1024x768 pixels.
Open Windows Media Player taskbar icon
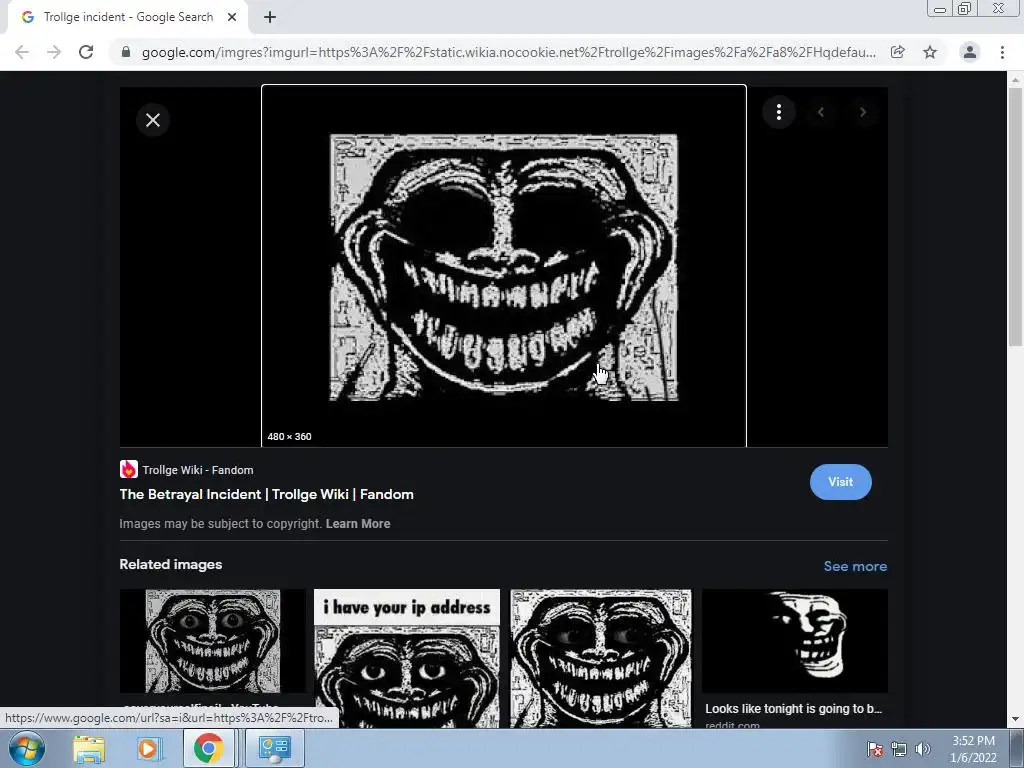click(149, 749)
